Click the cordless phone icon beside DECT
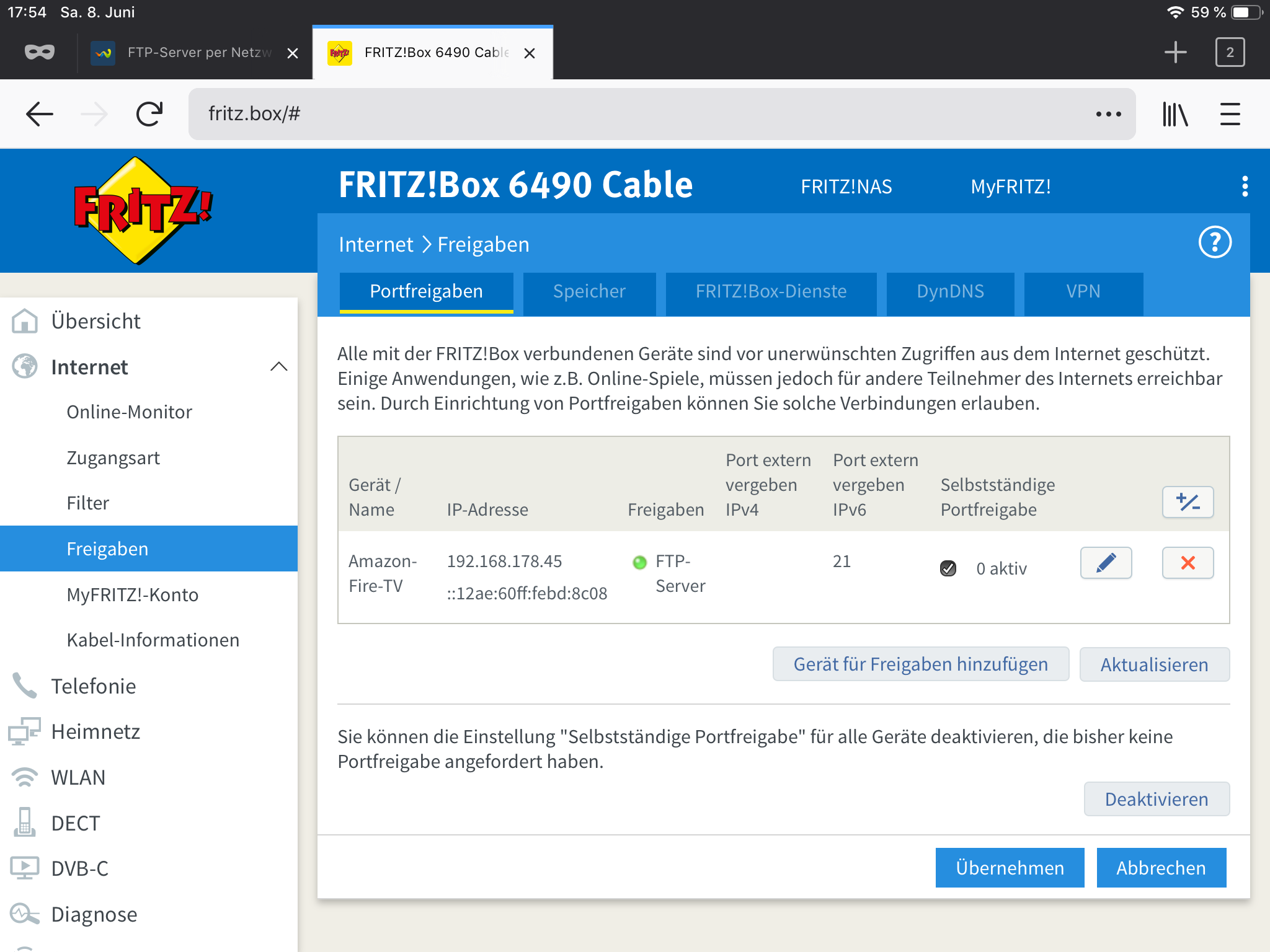 pyautogui.click(x=25, y=822)
